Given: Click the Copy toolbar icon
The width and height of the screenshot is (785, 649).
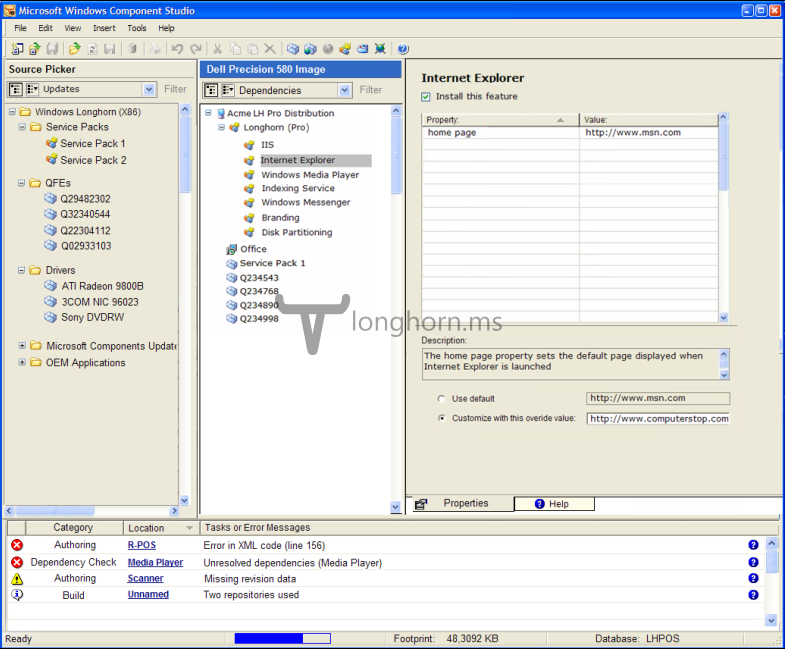Looking at the screenshot, I should click(235, 49).
